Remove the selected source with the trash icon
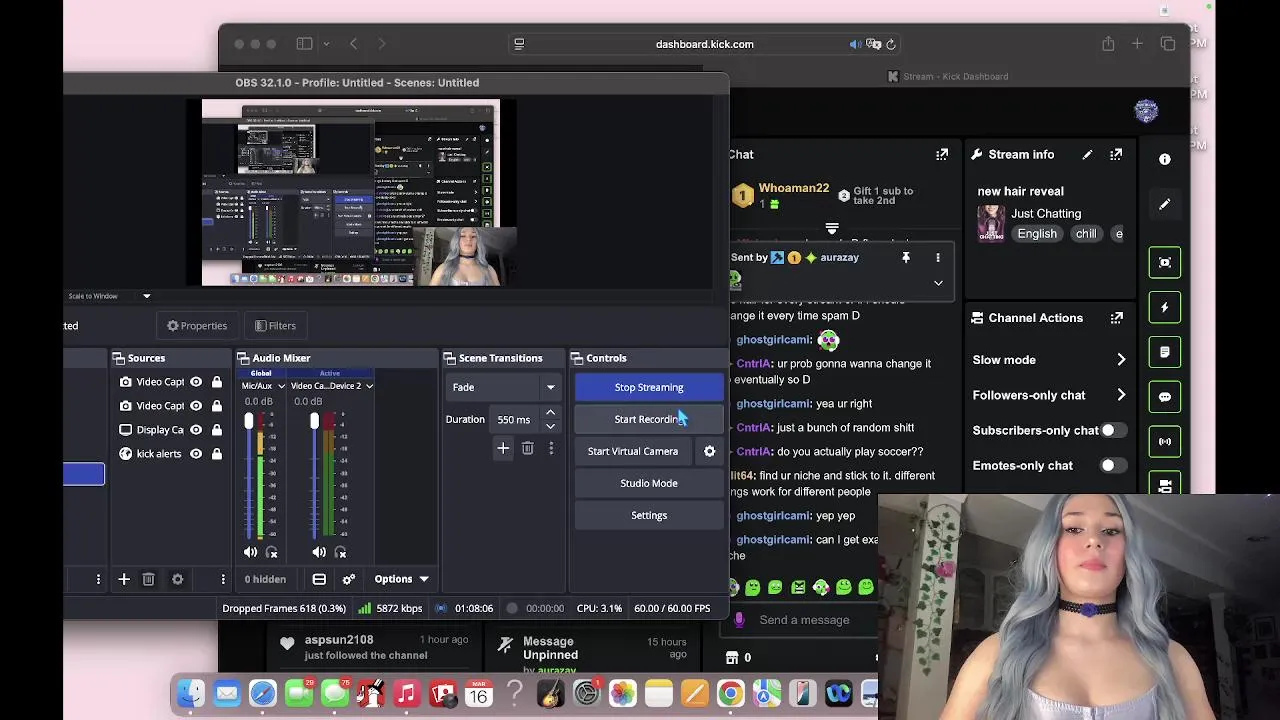Screen dimensions: 1280x720 [148, 579]
